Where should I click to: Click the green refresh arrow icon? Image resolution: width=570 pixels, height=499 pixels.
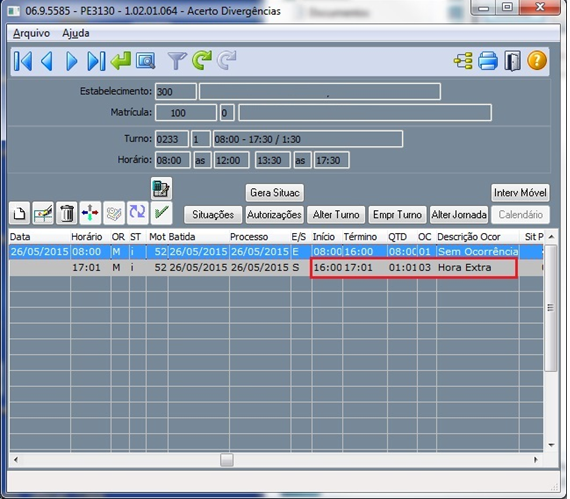pos(202,60)
